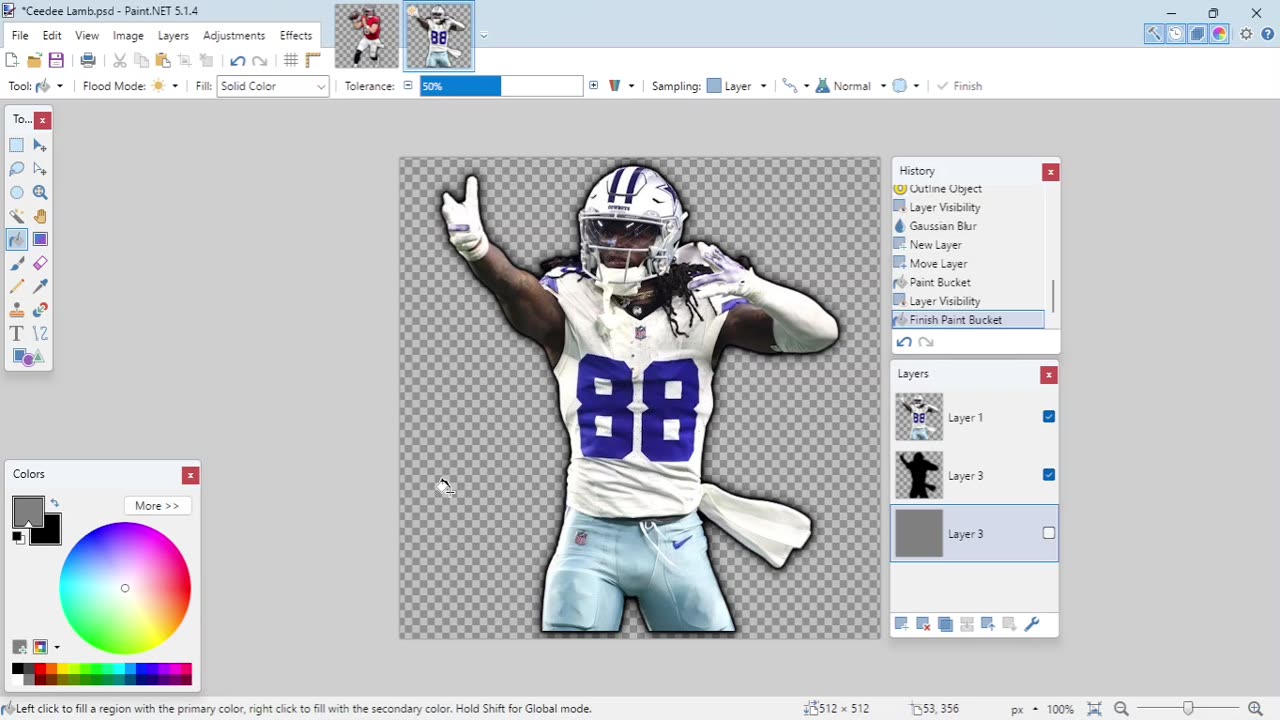The image size is (1280, 720).
Task: Uncheck visibility of the black silhouette Layer 3
Action: tap(1049, 475)
